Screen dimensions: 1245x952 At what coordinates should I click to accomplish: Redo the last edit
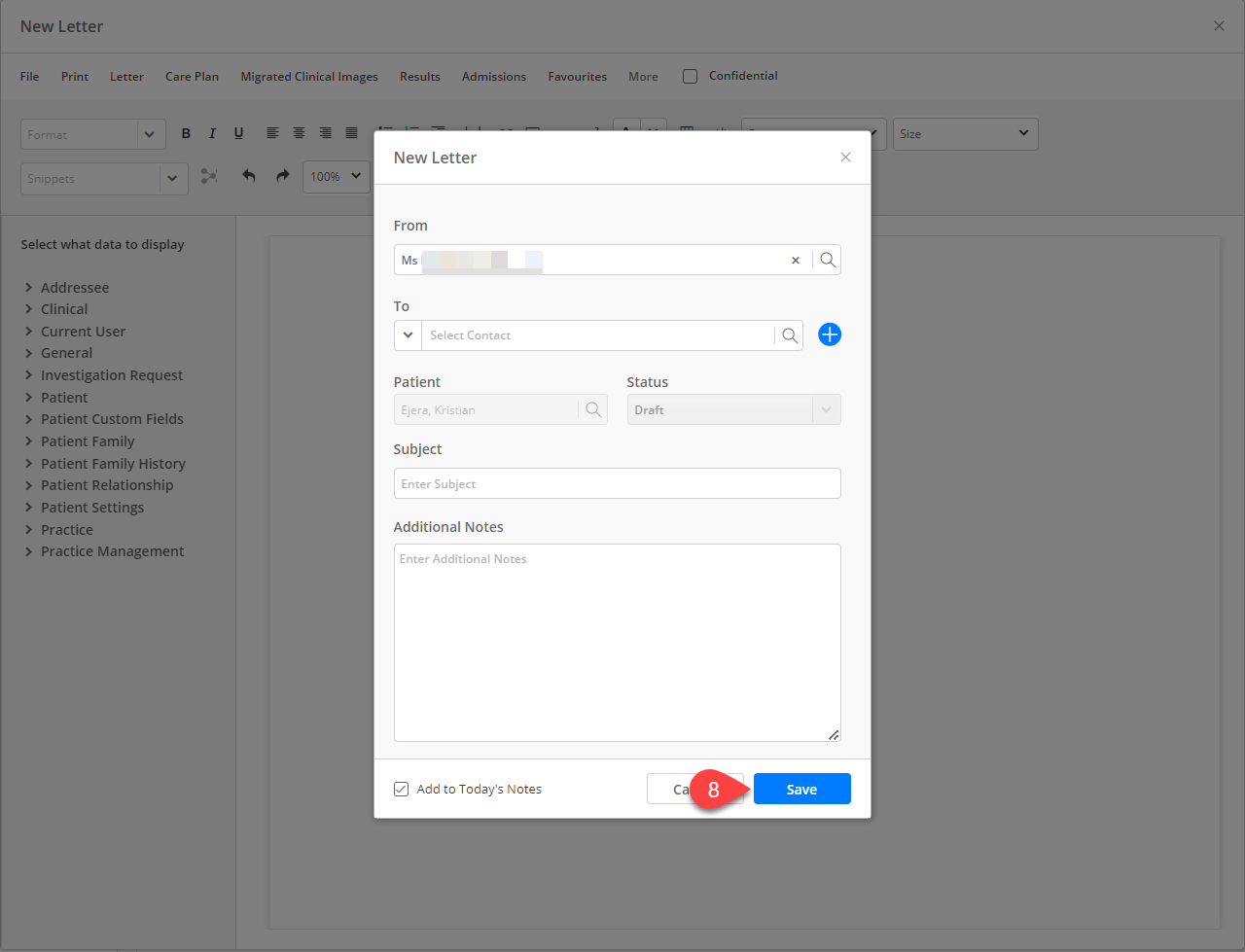[x=283, y=176]
